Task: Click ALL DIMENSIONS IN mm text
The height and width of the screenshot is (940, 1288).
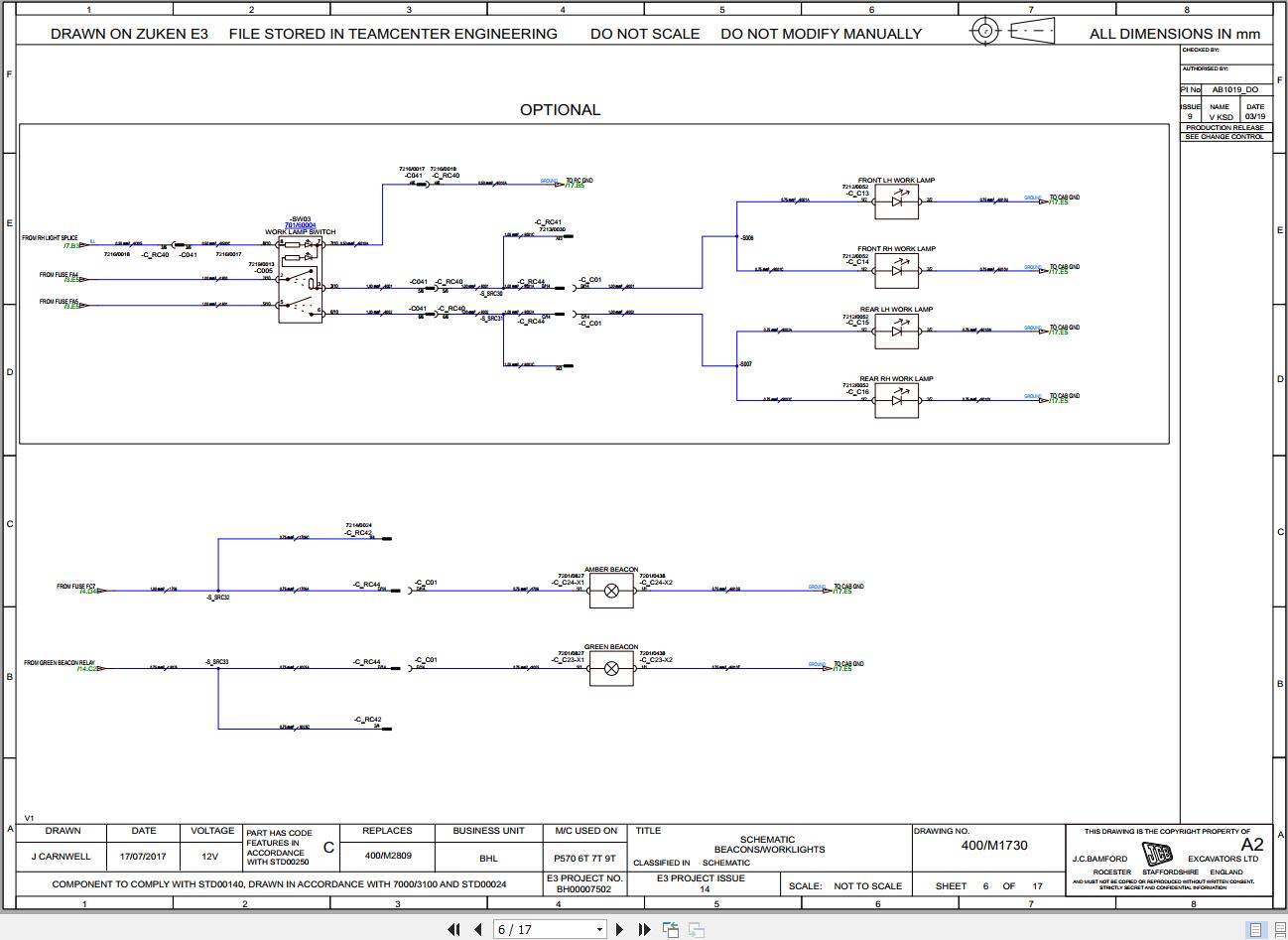Action: (x=1175, y=34)
